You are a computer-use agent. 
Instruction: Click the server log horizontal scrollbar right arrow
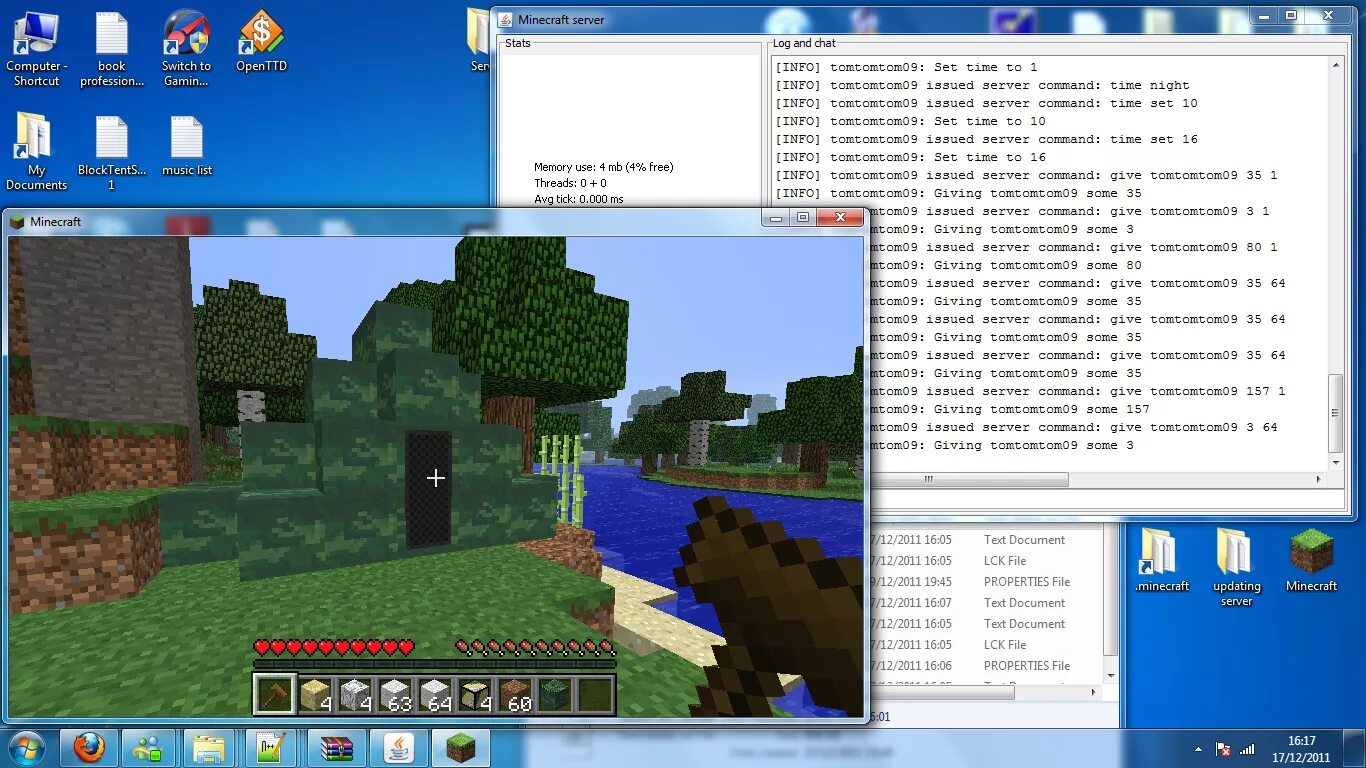pos(1318,479)
